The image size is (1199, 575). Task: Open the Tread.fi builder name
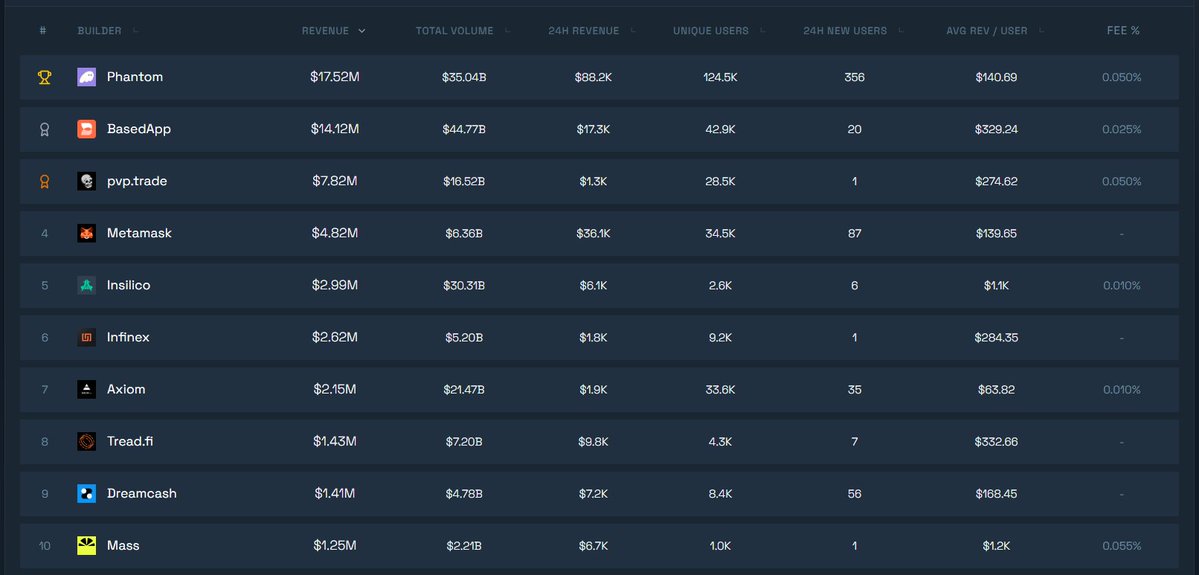click(x=130, y=441)
